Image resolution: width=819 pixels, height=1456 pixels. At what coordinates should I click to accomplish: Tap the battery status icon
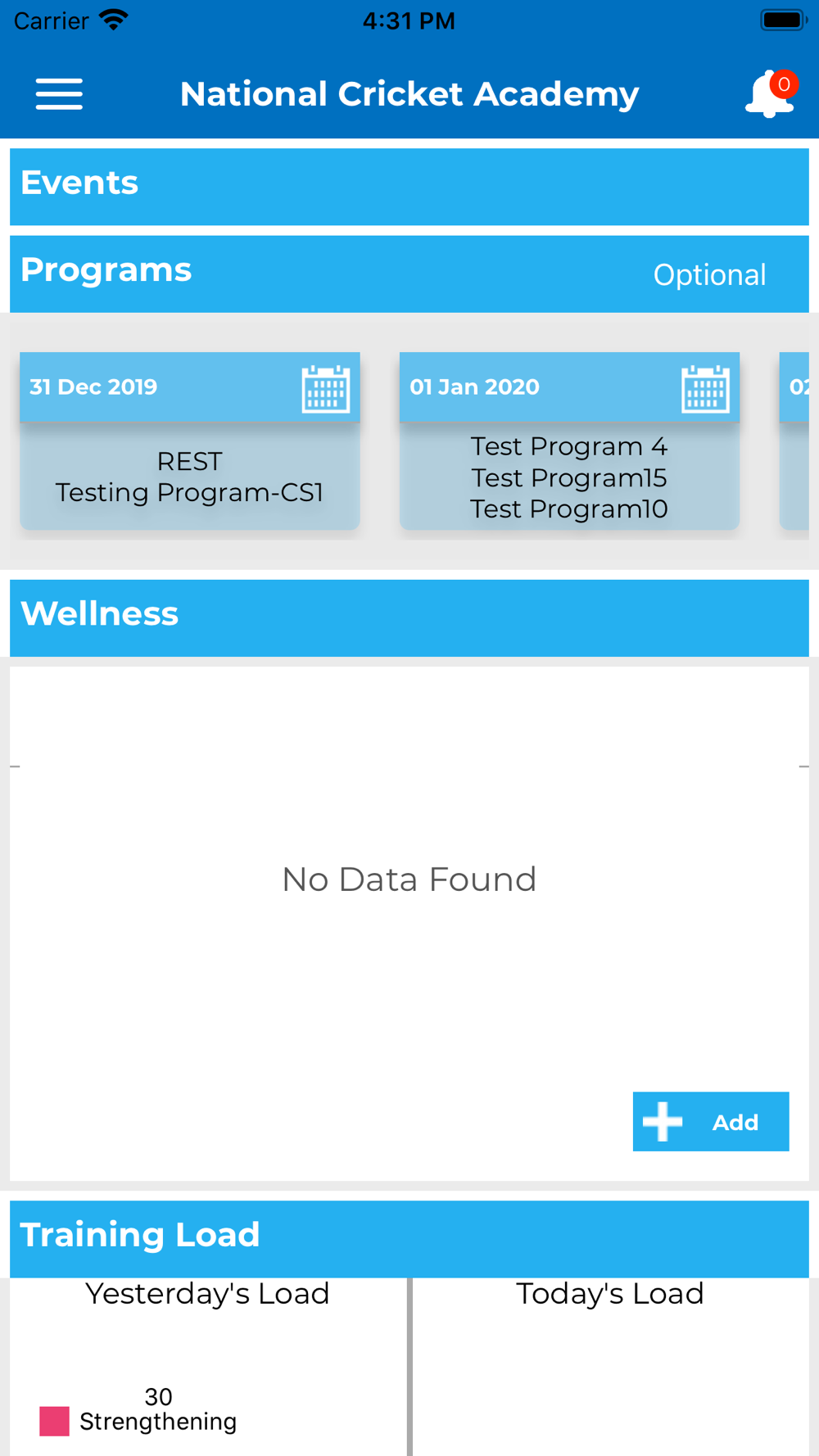784,20
